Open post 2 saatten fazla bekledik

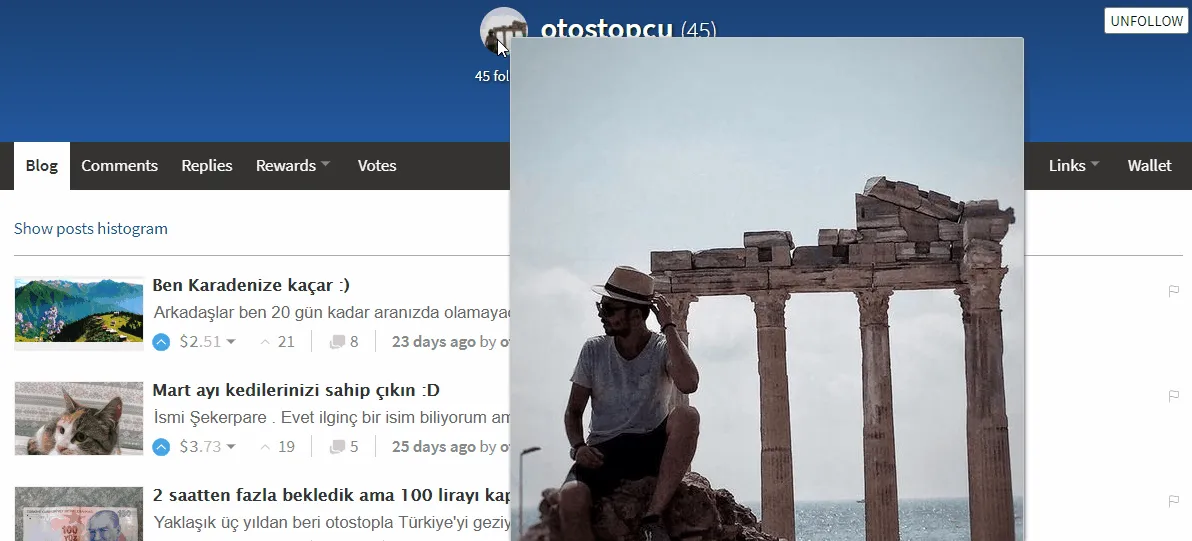coord(331,495)
